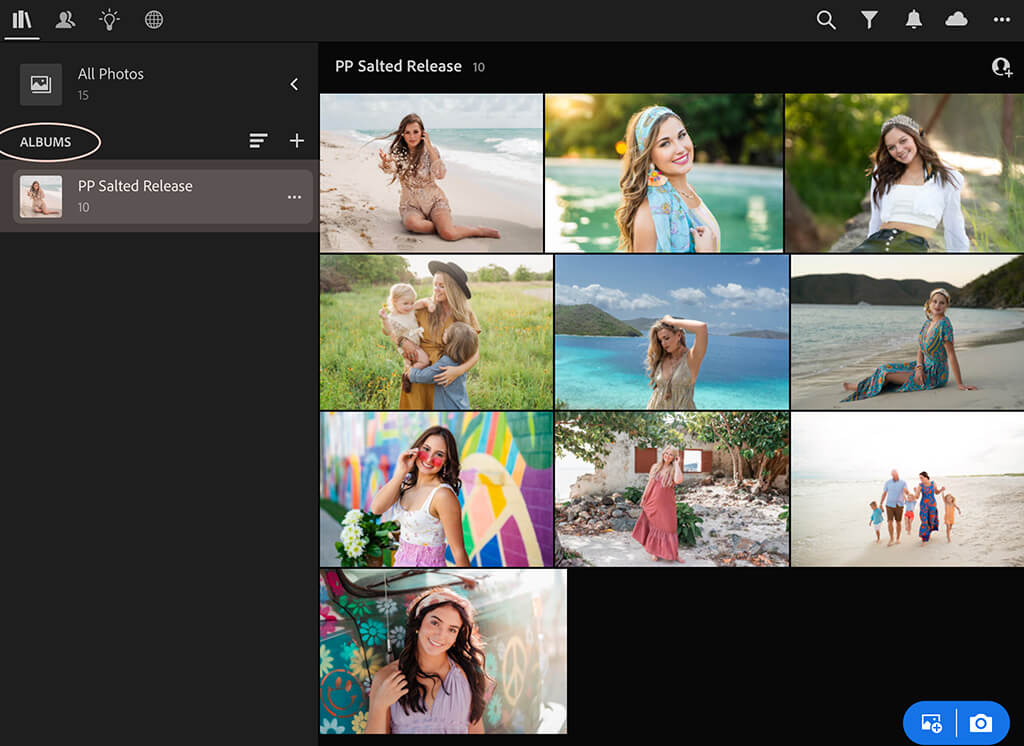View cloud sync status
This screenshot has width=1024, height=746.
[957, 19]
